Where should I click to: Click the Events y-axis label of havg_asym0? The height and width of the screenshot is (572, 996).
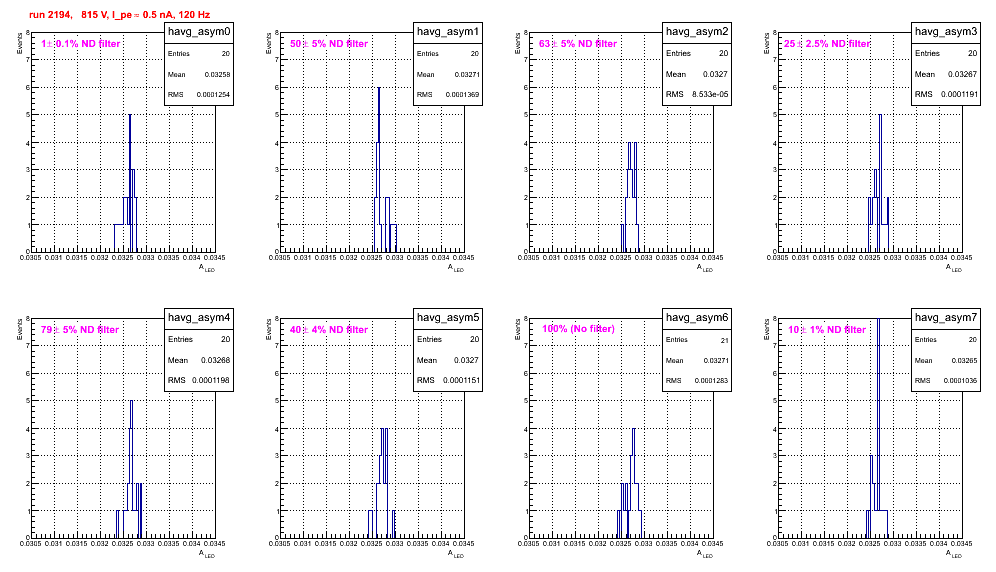(x=20, y=43)
